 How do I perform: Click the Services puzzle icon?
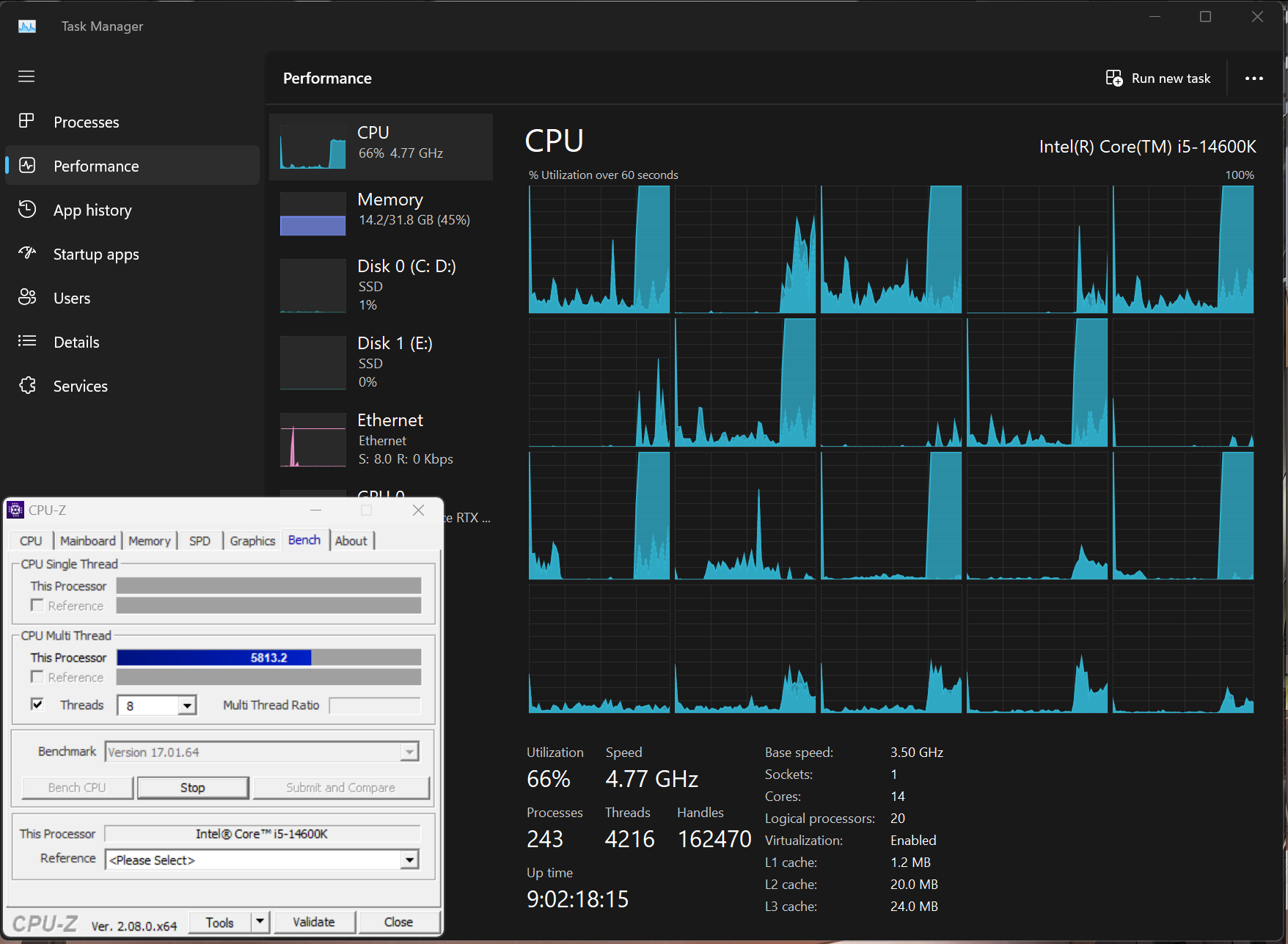27,385
